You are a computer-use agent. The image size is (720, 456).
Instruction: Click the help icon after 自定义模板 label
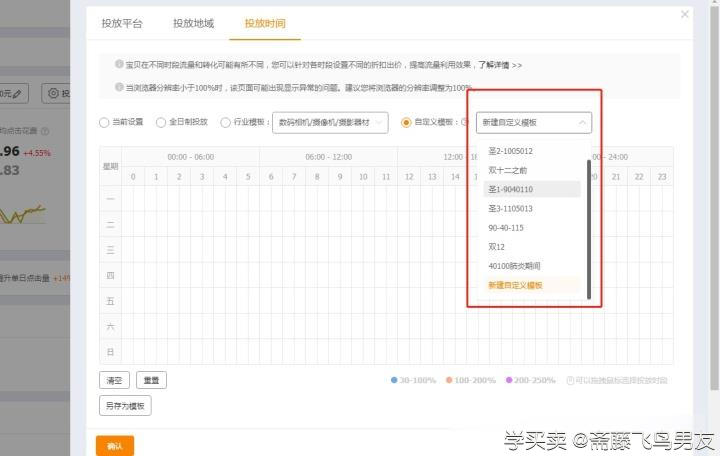464,122
